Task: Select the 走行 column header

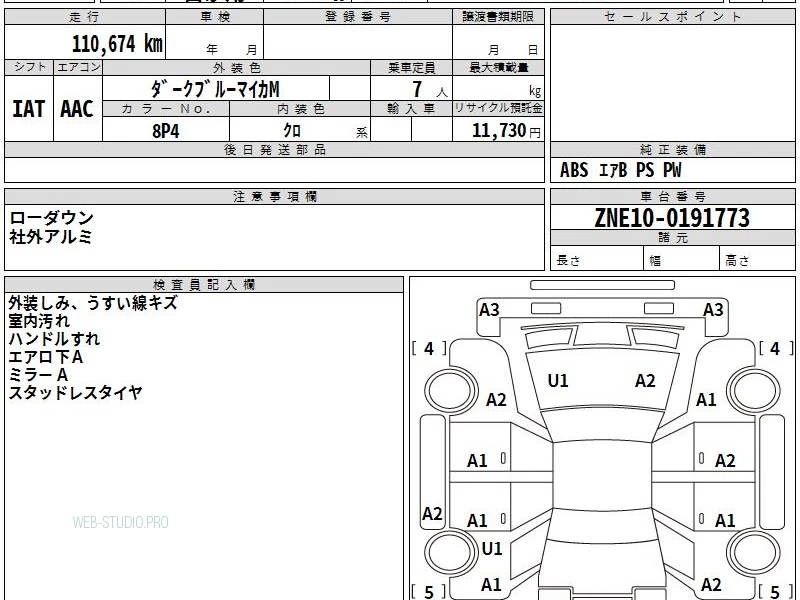Action: (85, 17)
